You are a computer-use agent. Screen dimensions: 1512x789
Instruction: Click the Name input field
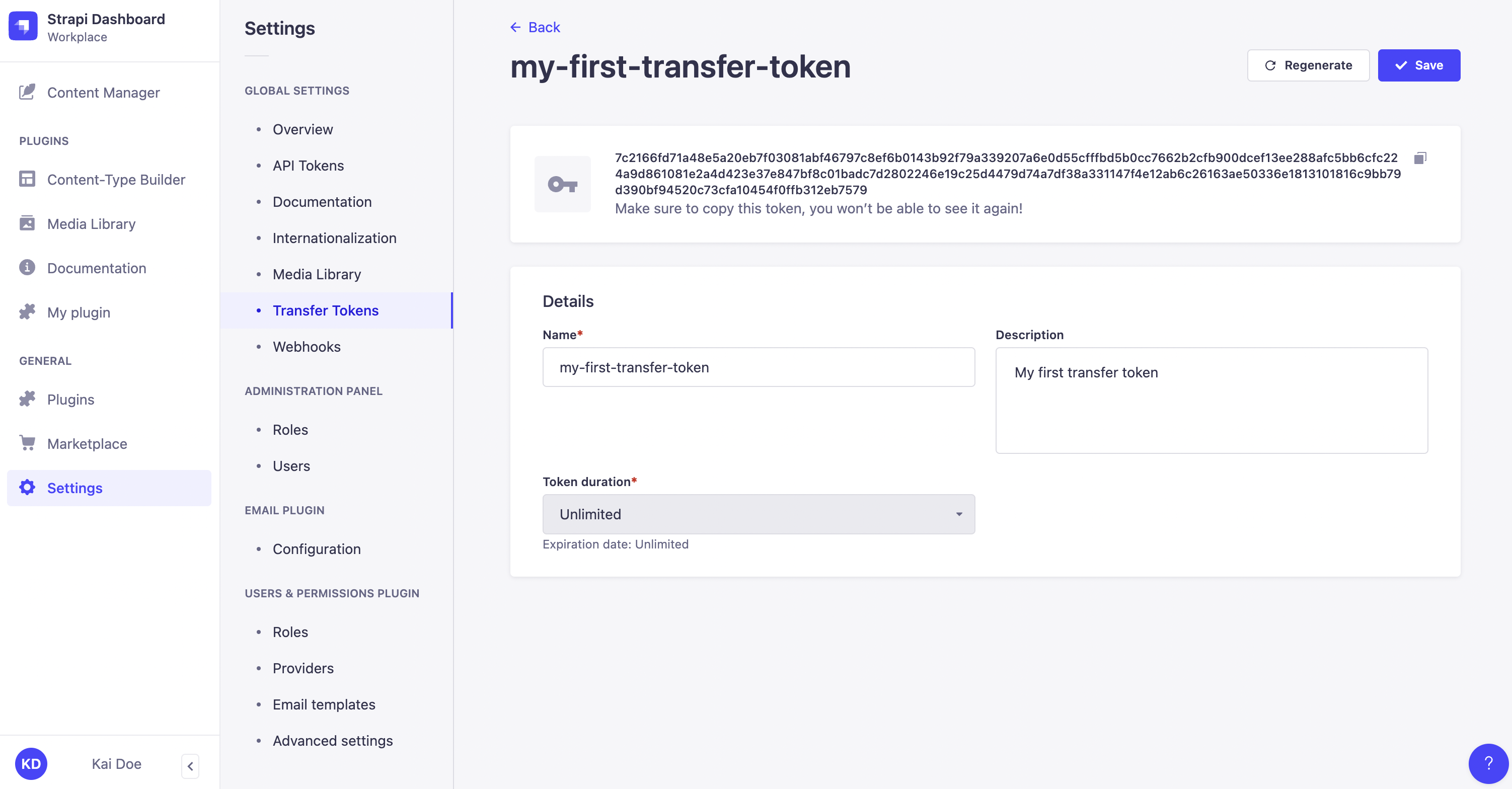(758, 367)
